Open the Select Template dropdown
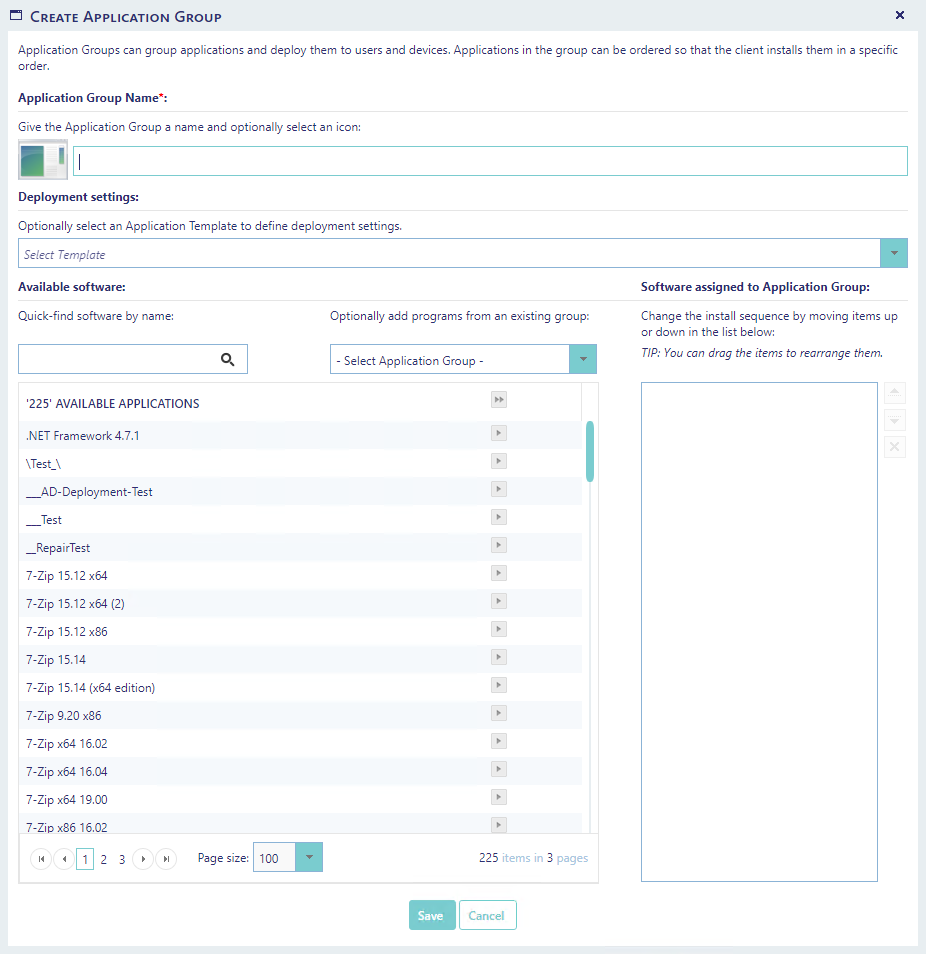Image resolution: width=926 pixels, height=954 pixels. (x=894, y=254)
